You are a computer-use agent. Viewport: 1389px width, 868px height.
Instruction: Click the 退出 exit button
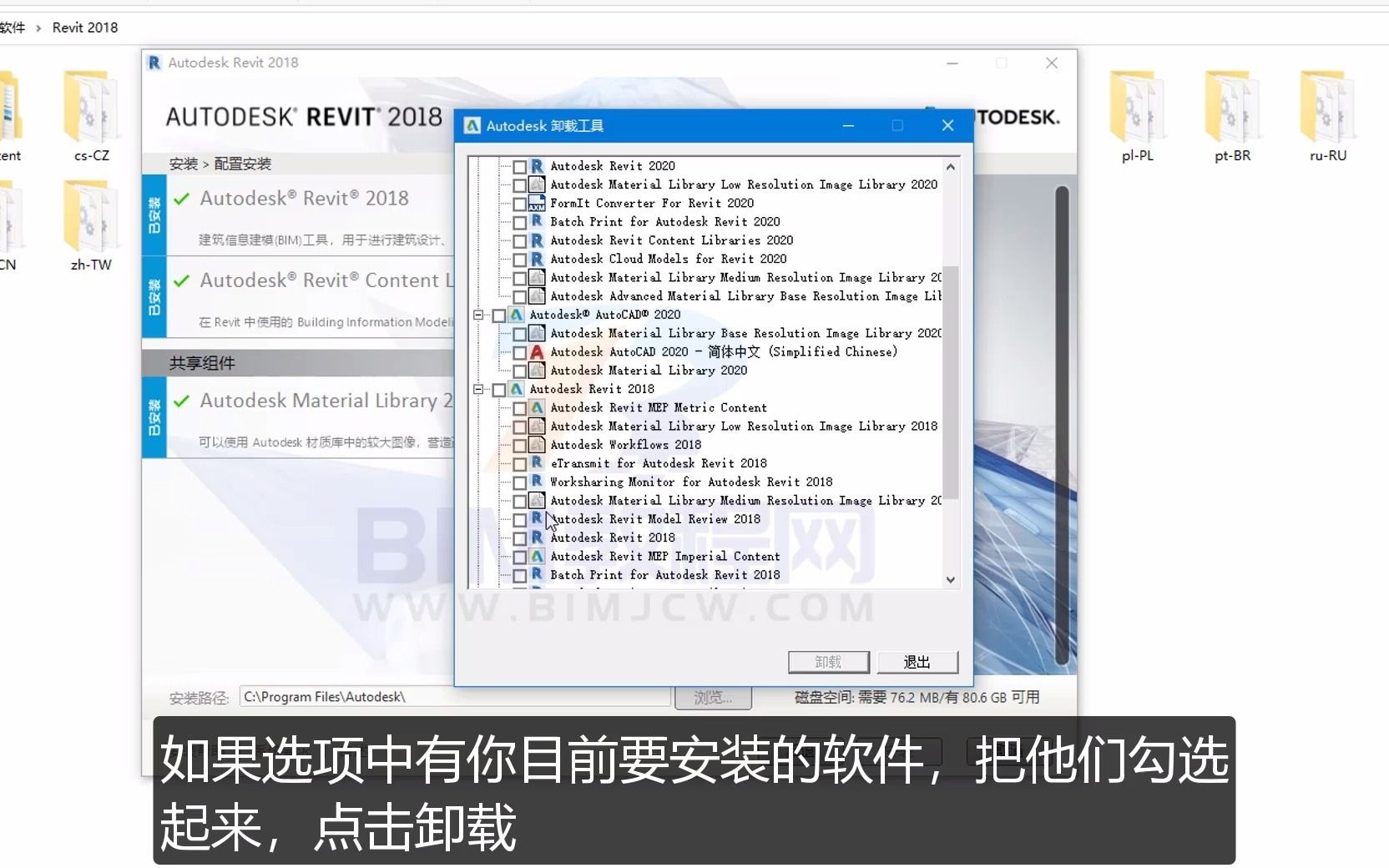click(x=917, y=662)
